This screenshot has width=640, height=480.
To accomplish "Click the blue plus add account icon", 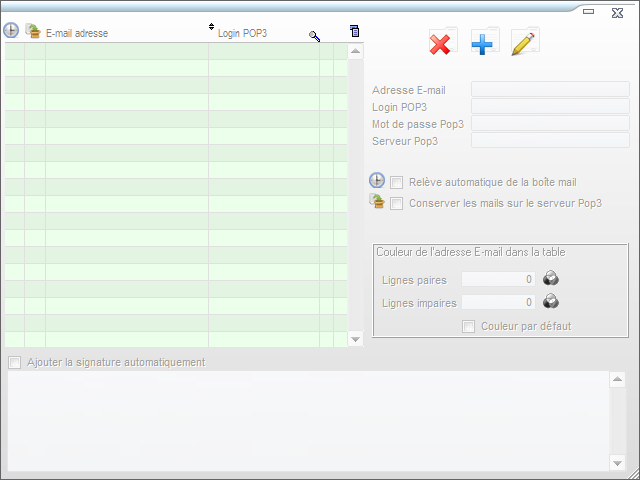I will [484, 44].
